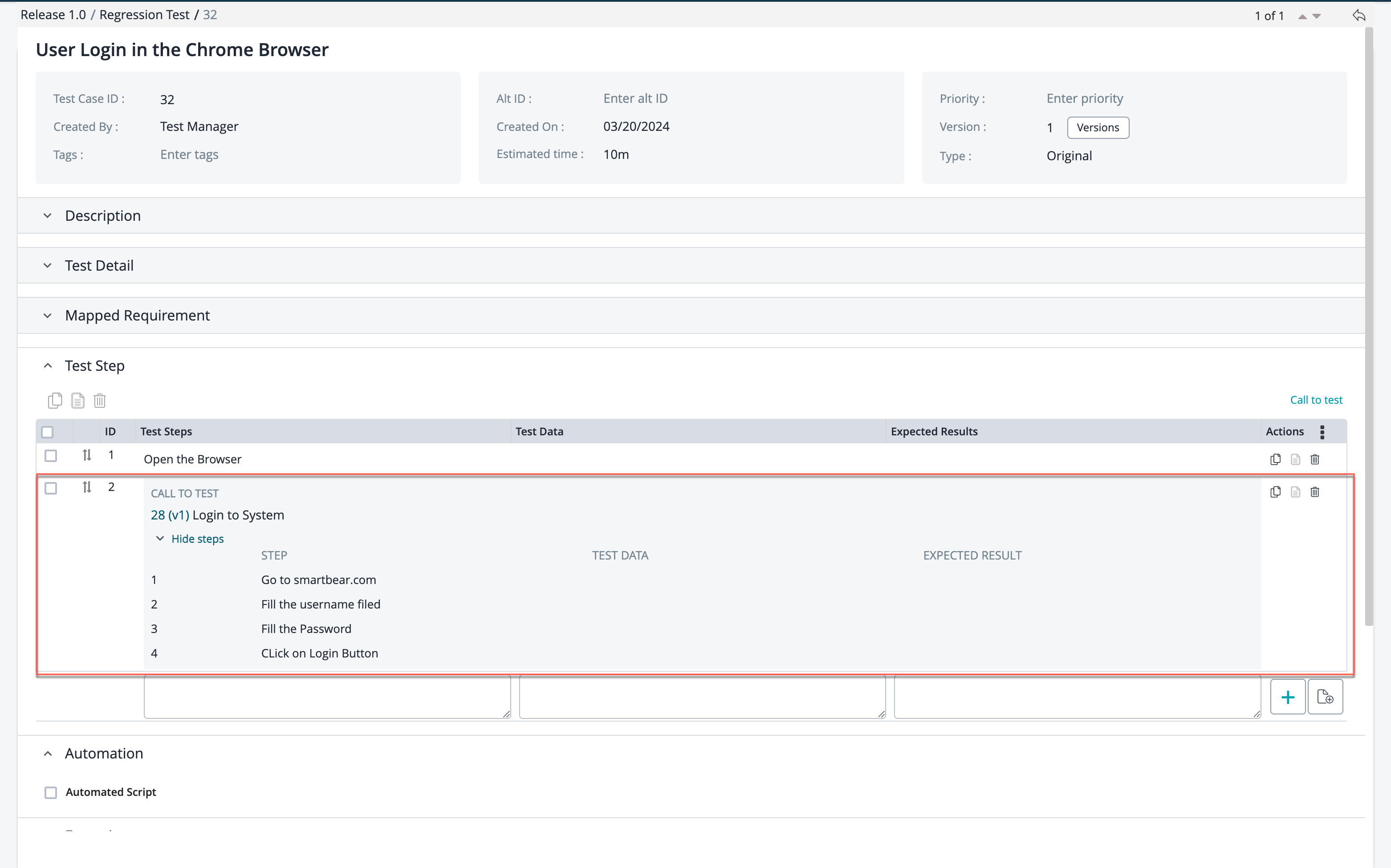
Task: Click paste icon in Open the Browser row
Action: click(x=1295, y=459)
